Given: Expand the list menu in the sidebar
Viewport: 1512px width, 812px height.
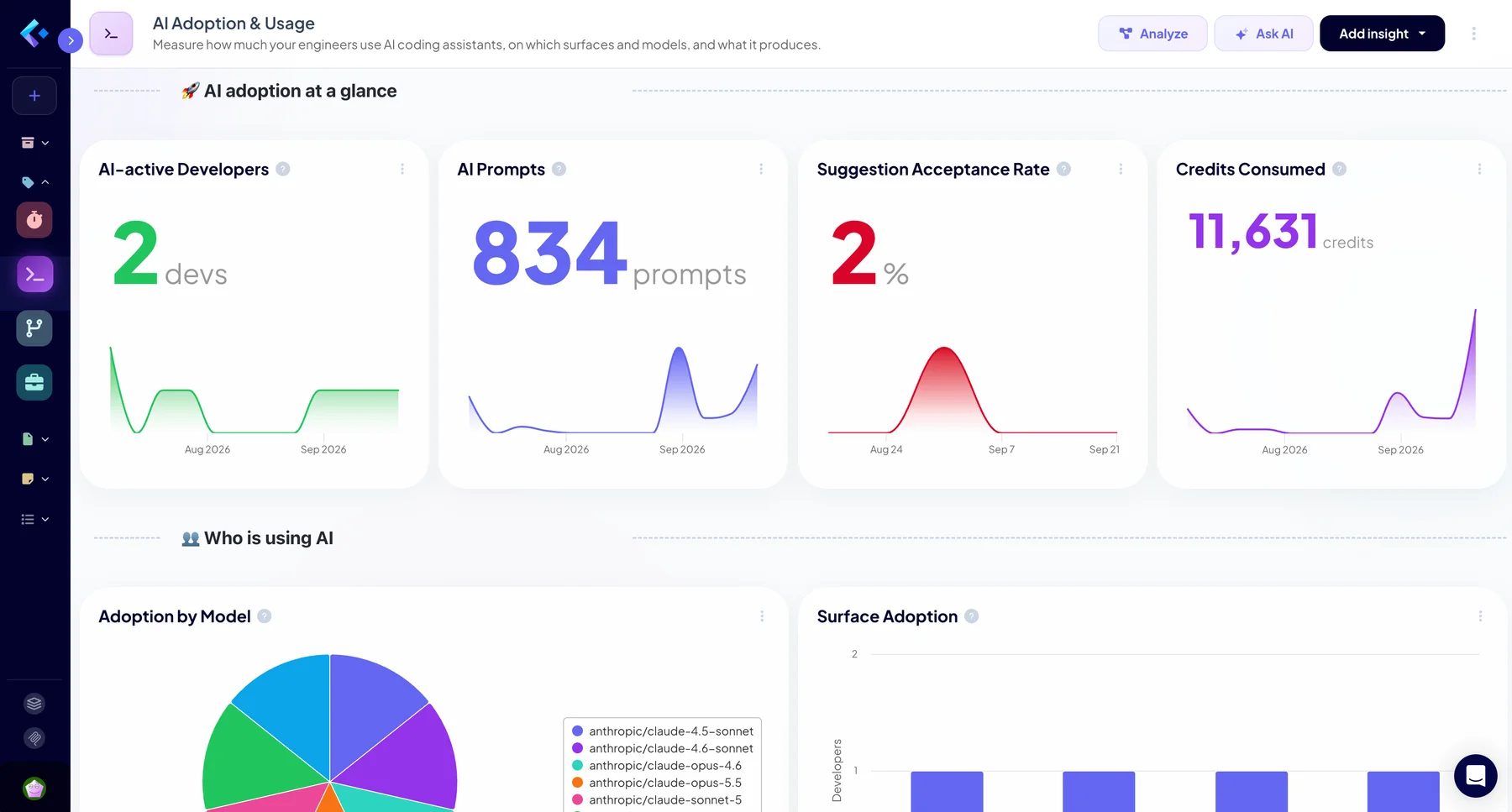Looking at the screenshot, I should [34, 520].
